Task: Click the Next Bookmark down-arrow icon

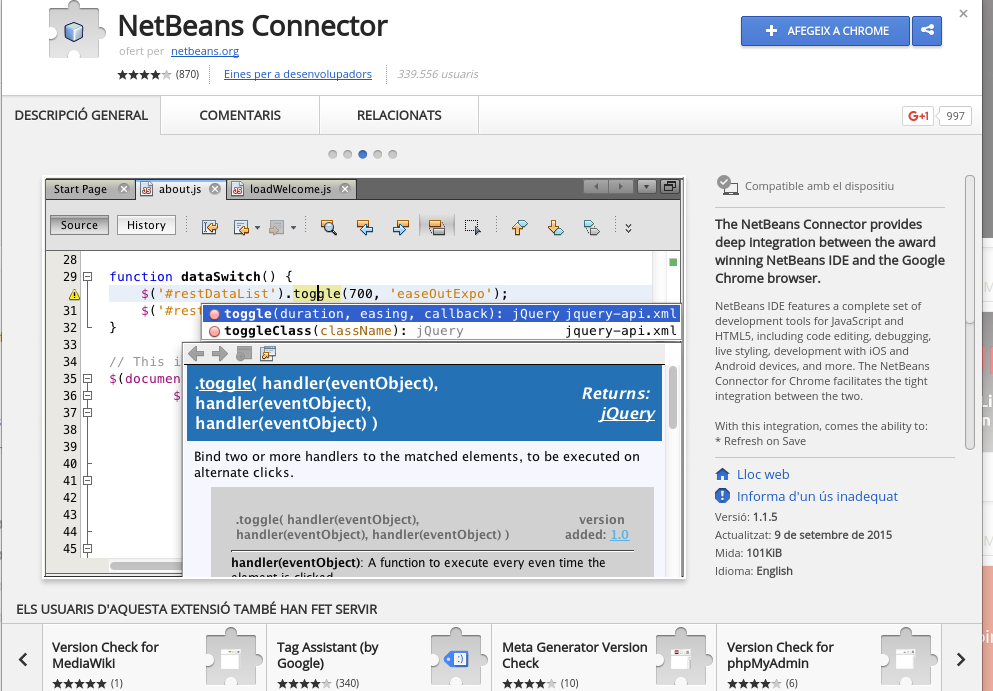Action: pos(555,227)
